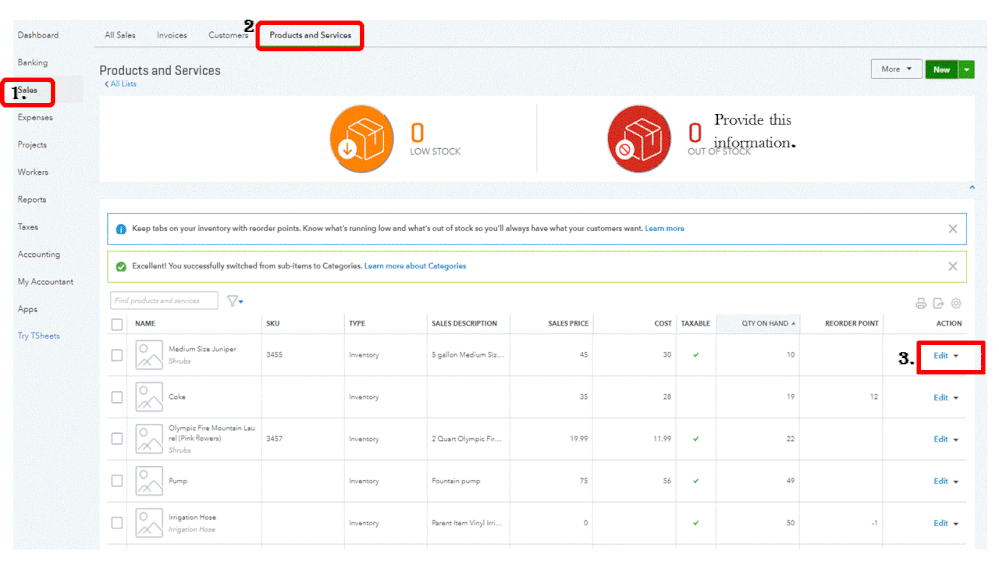Switch to the Customers tab
Screen dimensions: 999x562
coord(228,35)
